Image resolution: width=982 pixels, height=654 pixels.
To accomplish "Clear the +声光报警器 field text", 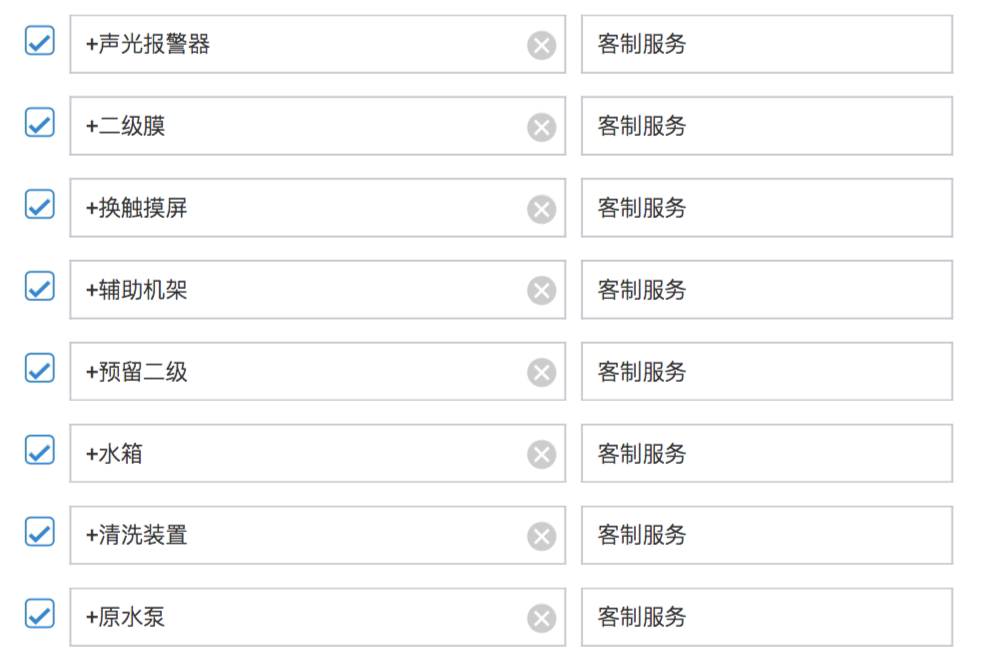I will click(541, 45).
